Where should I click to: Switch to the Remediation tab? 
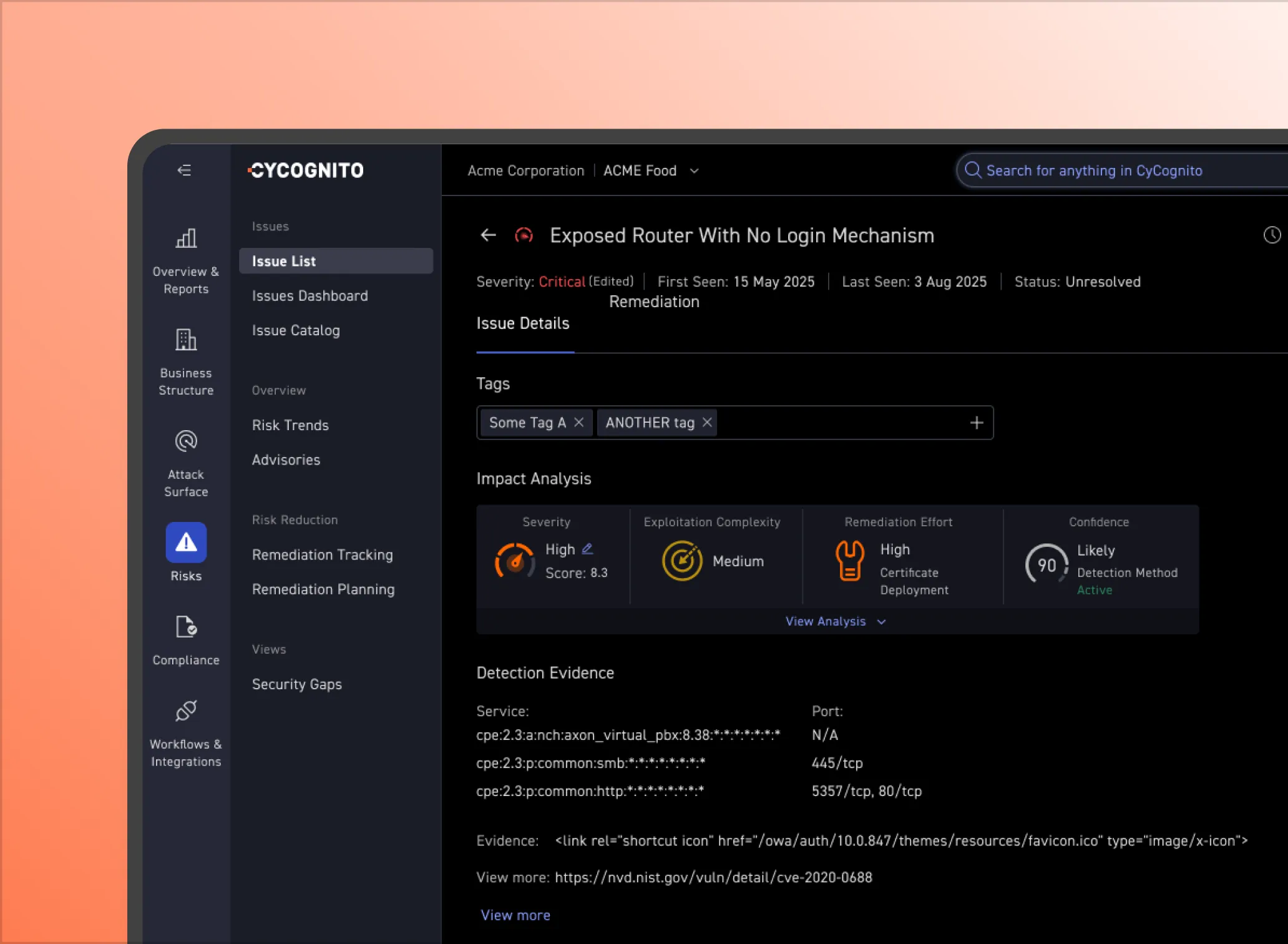click(654, 302)
